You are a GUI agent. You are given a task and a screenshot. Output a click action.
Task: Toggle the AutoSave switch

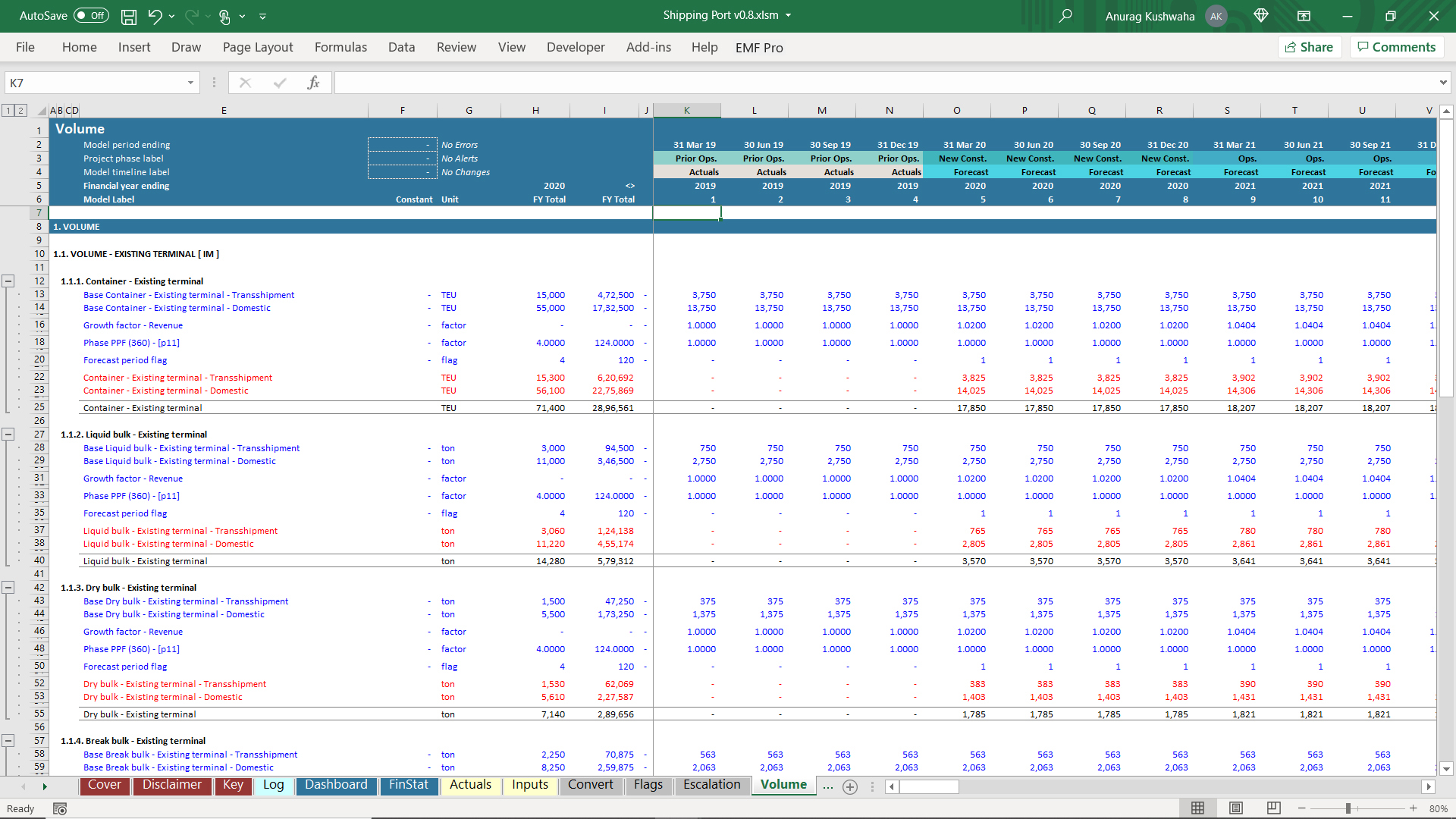click(x=91, y=16)
